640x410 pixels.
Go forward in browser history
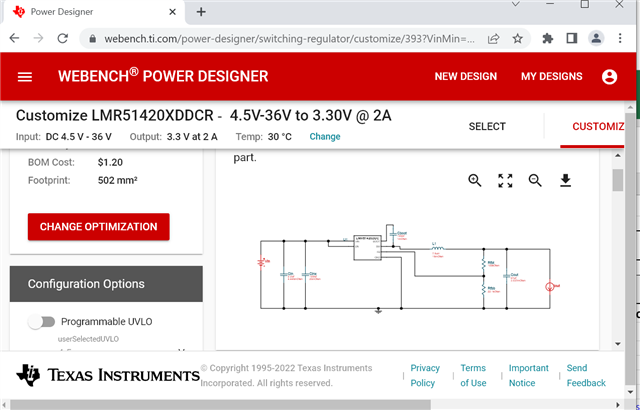coord(38,38)
